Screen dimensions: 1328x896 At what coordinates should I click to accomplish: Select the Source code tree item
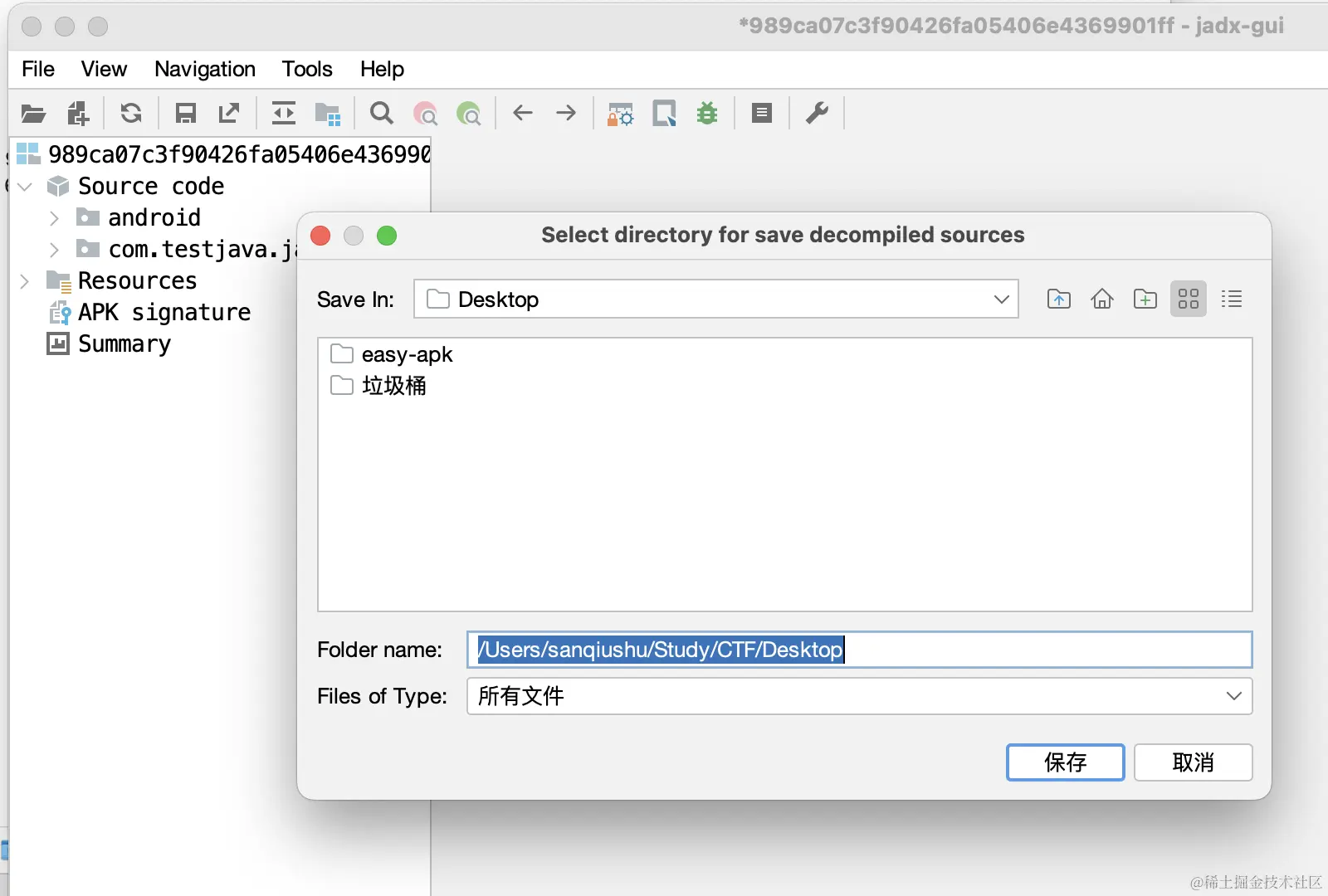[136, 187]
